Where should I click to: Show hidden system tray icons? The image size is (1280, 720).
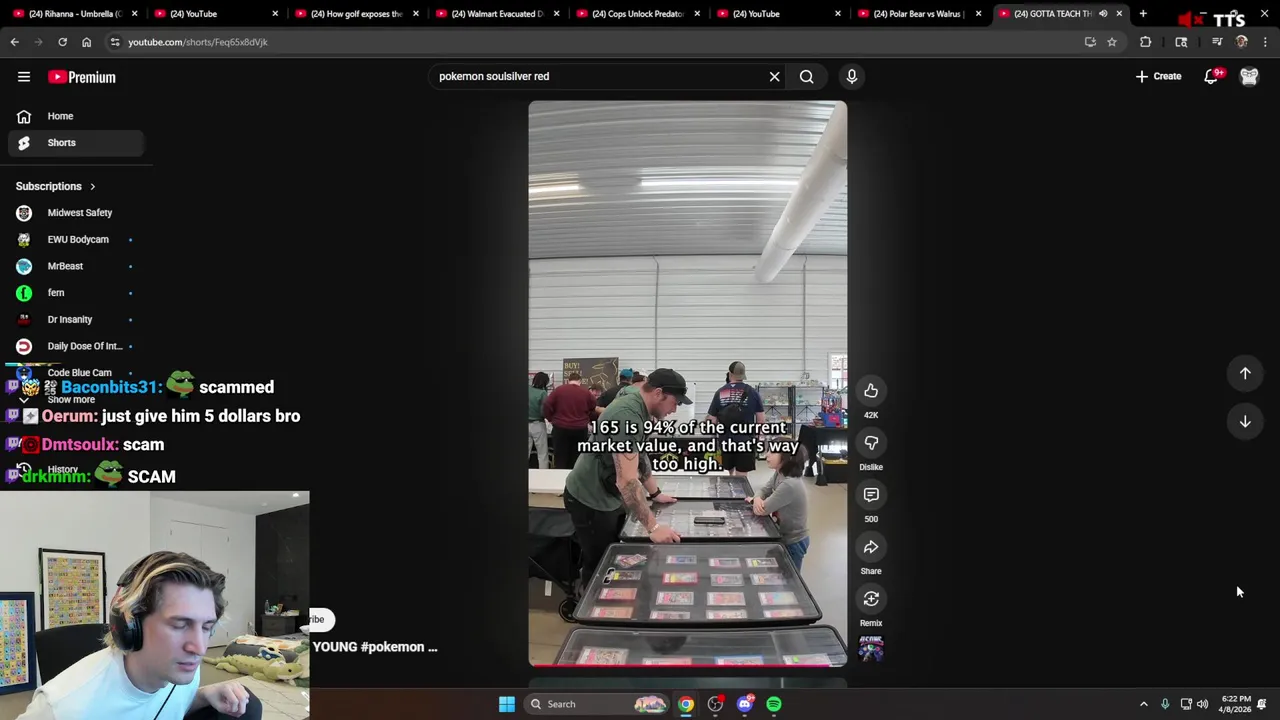(1144, 704)
